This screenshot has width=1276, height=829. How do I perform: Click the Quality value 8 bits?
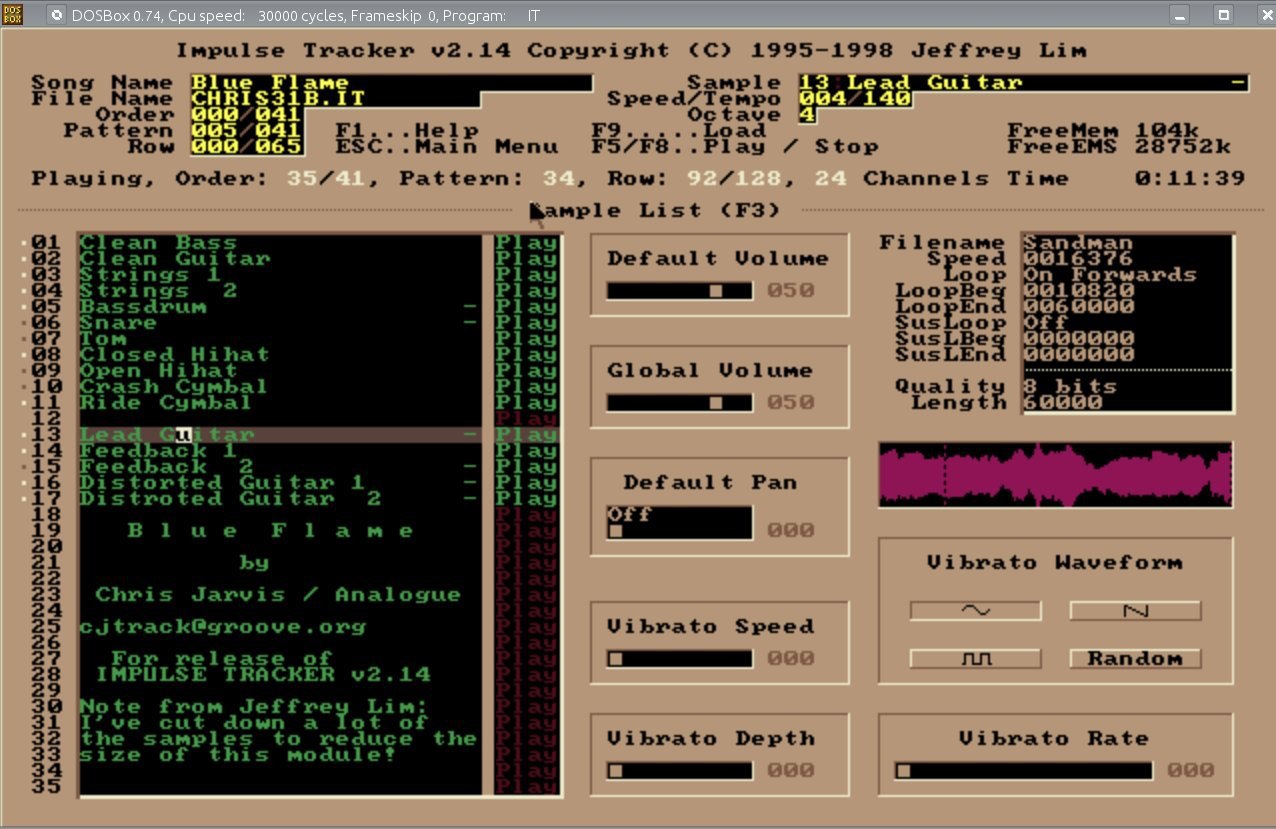1127,387
